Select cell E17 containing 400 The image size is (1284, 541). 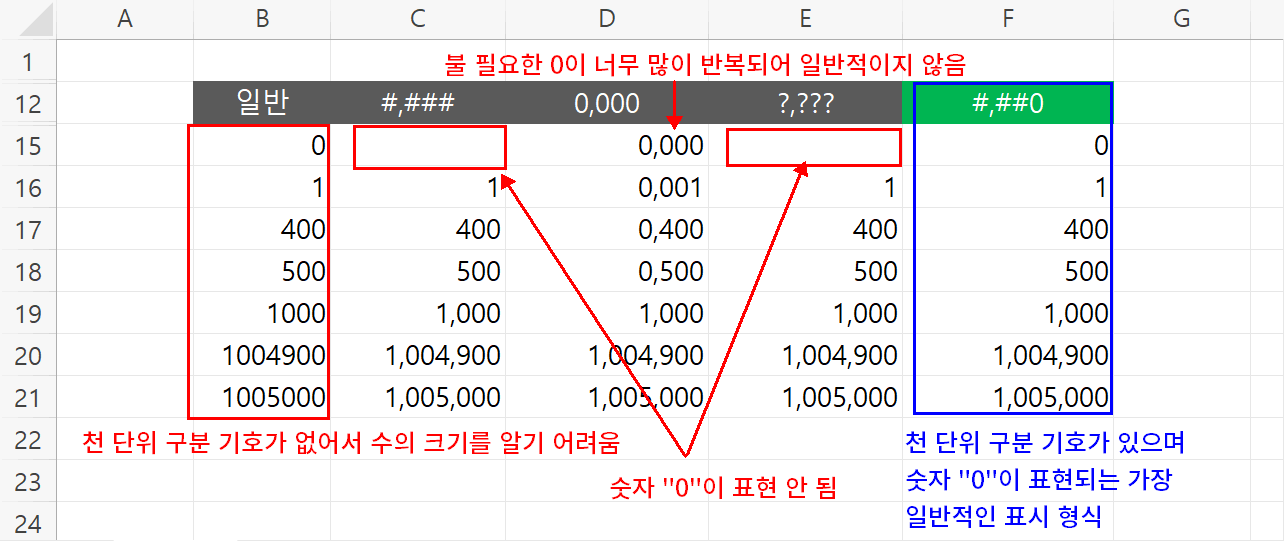805,229
